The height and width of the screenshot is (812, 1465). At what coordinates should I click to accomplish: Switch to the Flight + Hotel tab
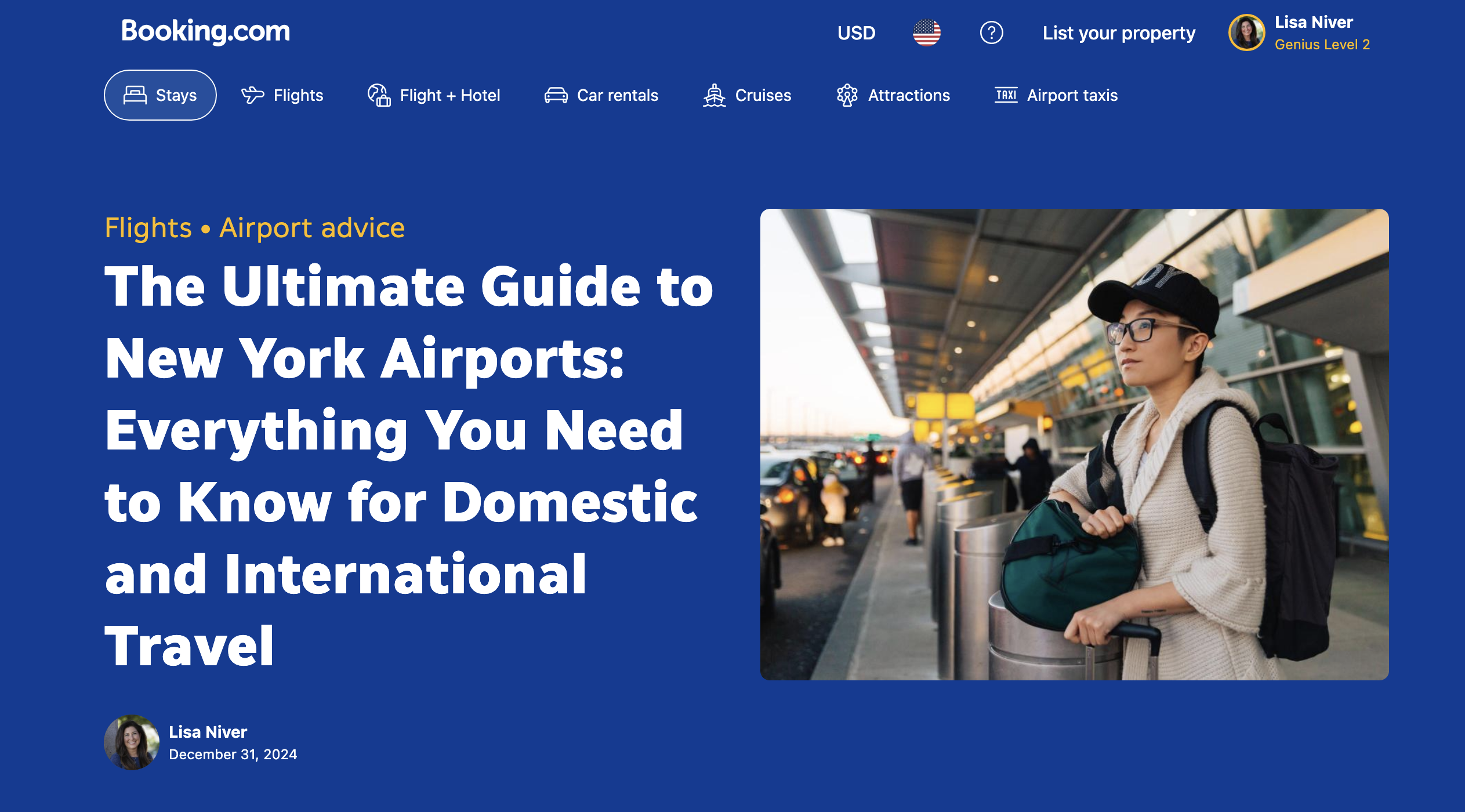[449, 95]
